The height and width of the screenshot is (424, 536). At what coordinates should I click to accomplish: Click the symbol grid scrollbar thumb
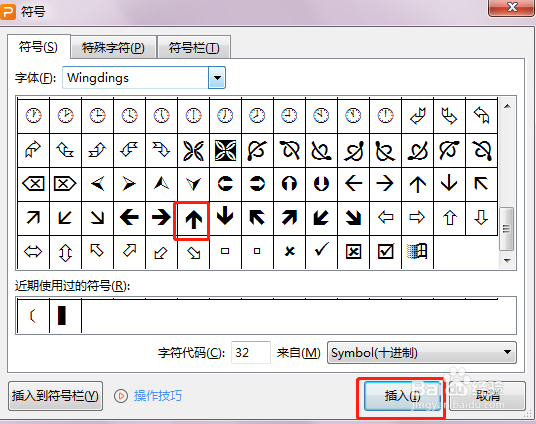(507, 228)
